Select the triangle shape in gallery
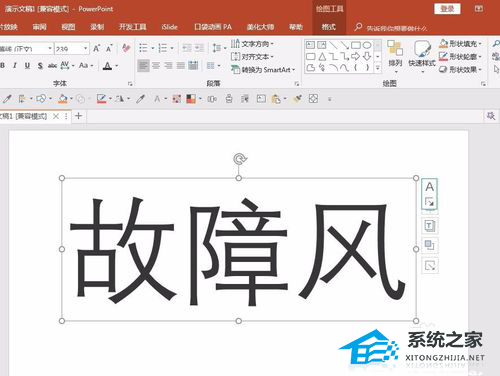 pos(322,56)
